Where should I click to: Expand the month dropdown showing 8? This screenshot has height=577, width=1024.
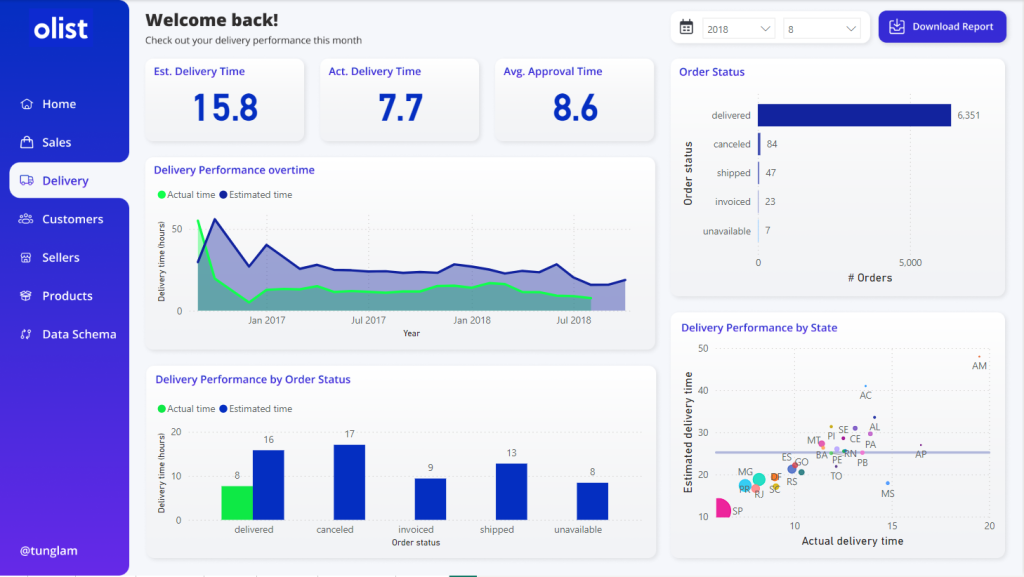click(822, 29)
